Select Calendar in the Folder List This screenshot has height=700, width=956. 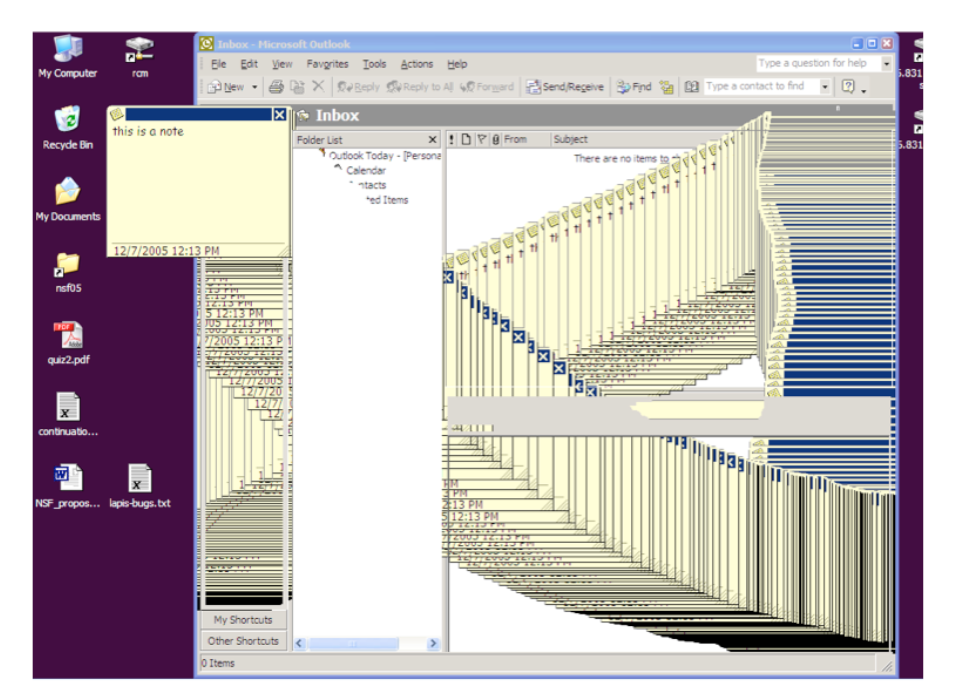pos(366,171)
